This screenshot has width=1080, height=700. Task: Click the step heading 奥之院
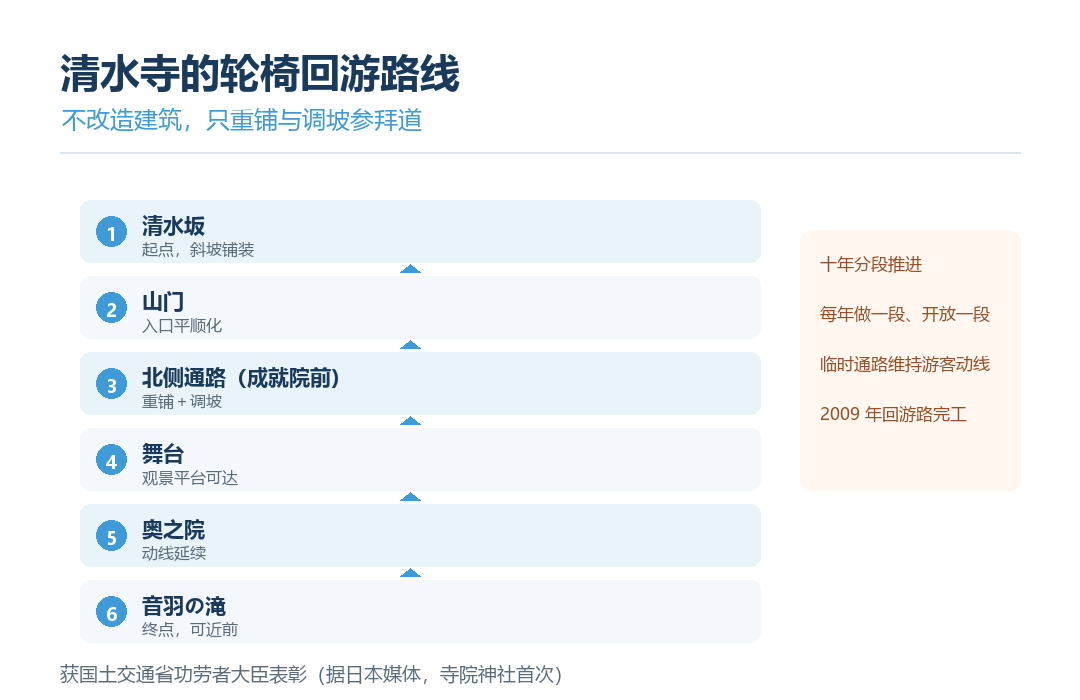[x=173, y=529]
